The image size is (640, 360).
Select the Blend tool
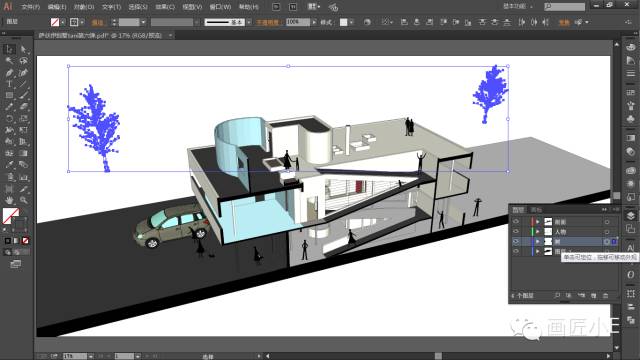24,165
